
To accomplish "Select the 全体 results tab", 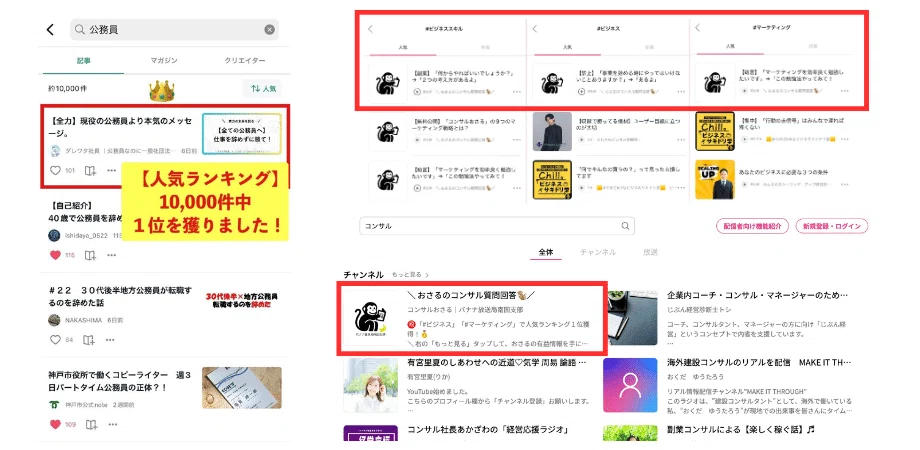I will click(546, 252).
